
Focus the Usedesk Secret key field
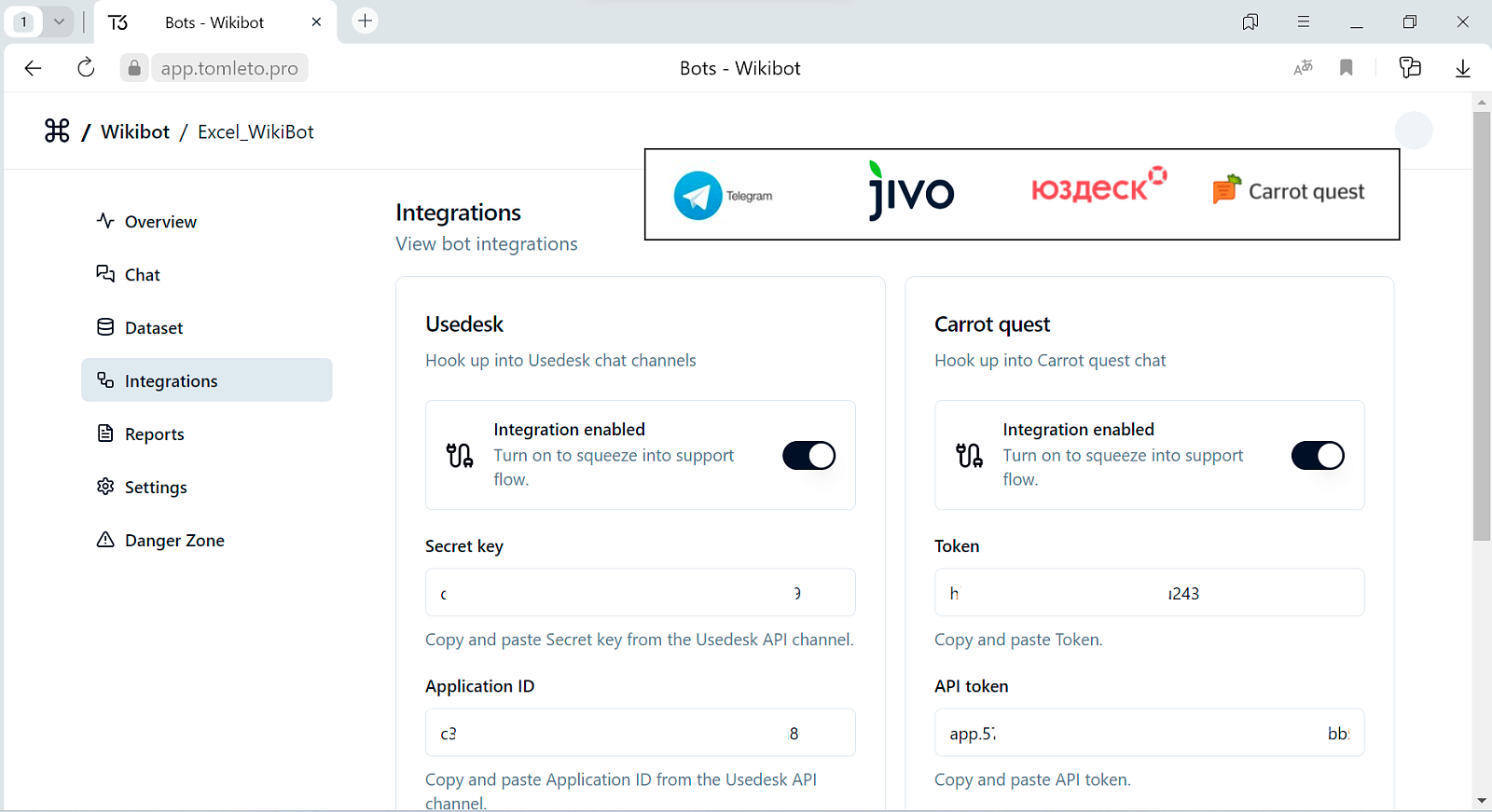tap(641, 592)
